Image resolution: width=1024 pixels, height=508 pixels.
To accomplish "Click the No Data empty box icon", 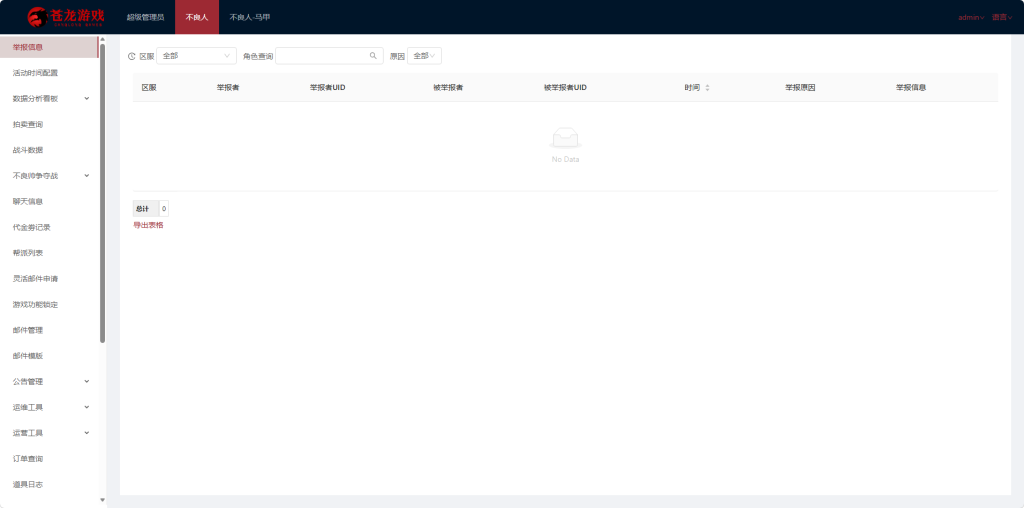I will [566, 137].
